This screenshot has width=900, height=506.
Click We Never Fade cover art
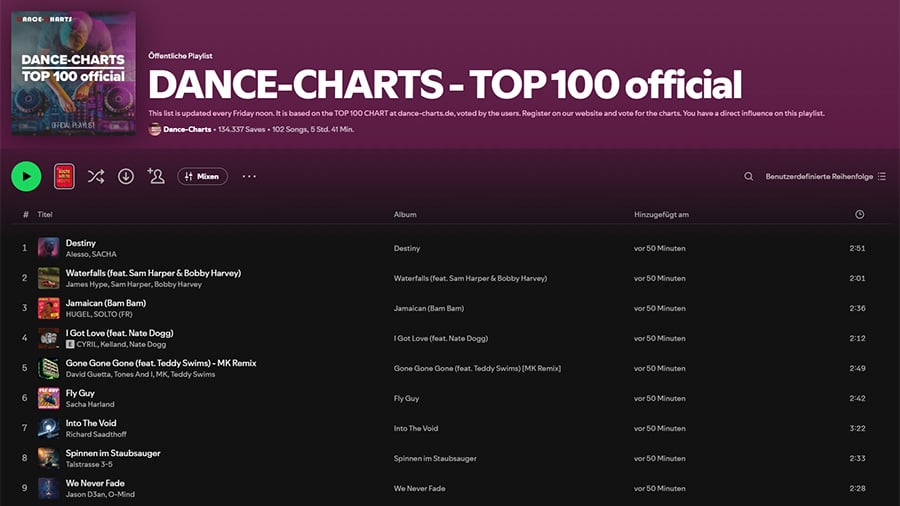pyautogui.click(x=48, y=488)
